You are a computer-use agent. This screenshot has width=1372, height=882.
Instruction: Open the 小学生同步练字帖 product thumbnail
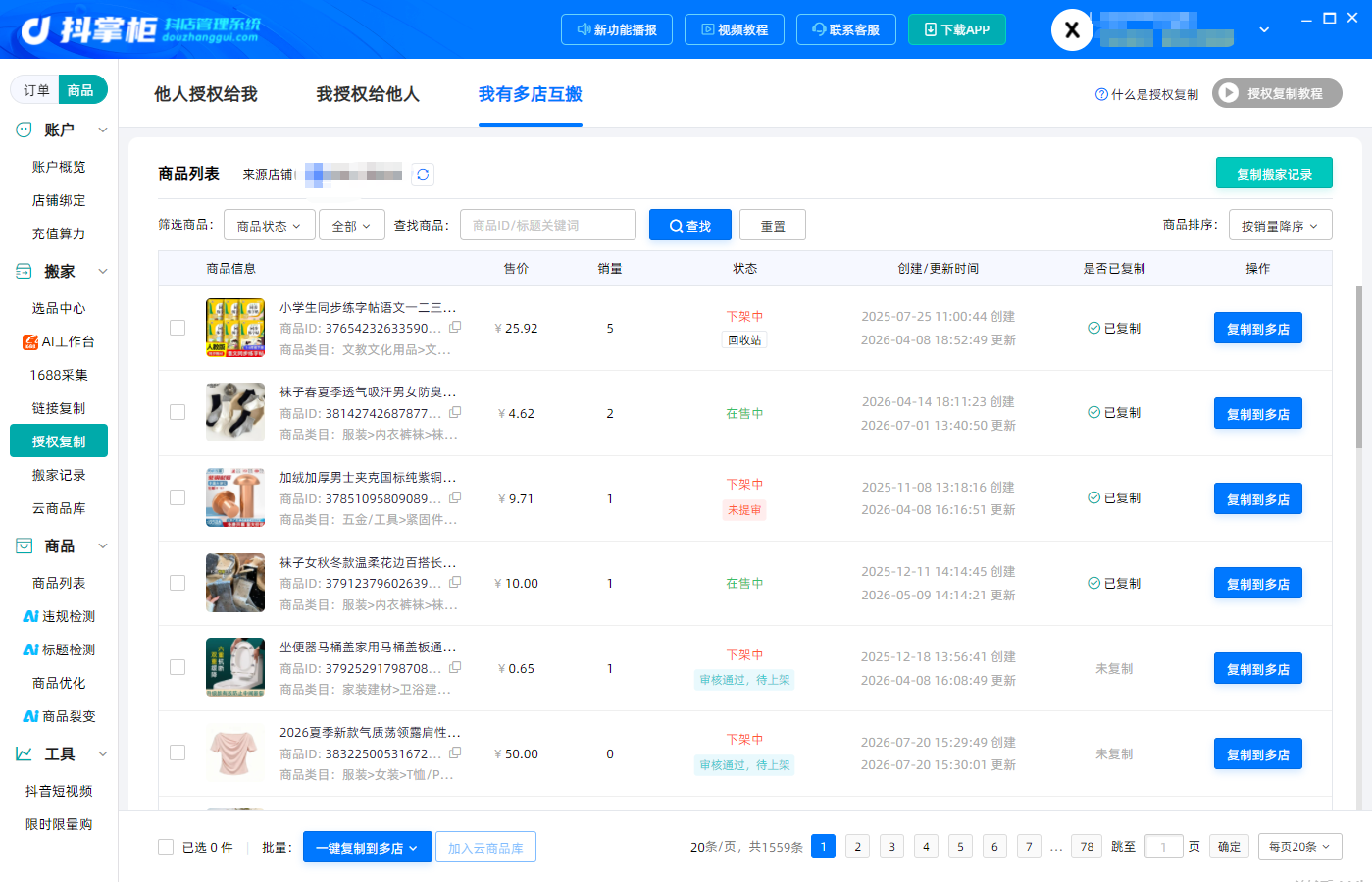(235, 328)
